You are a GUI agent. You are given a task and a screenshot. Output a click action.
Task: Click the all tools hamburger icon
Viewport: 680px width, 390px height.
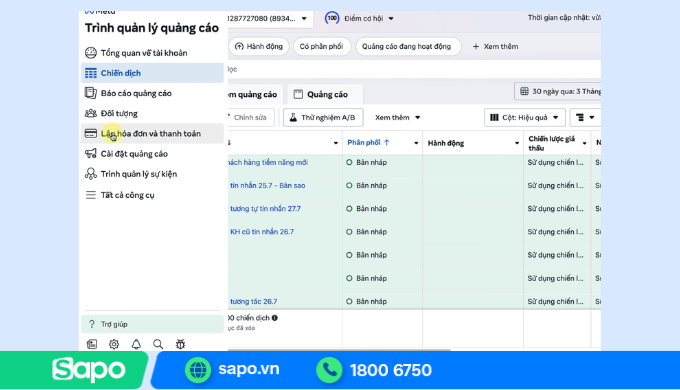91,195
